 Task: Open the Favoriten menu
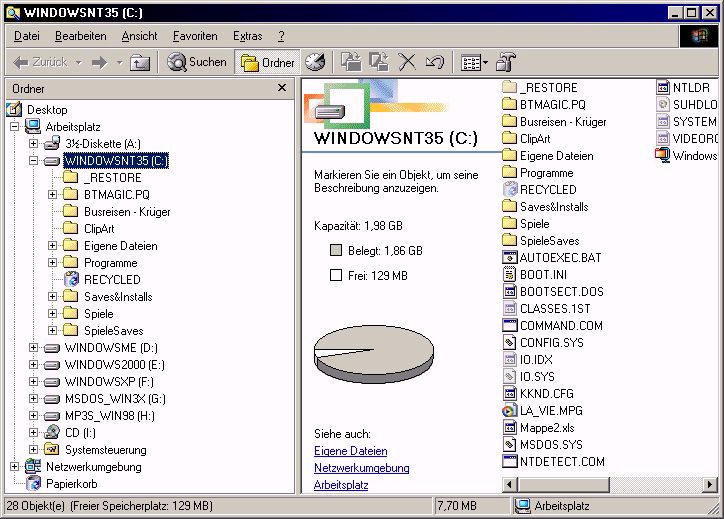tap(195, 36)
